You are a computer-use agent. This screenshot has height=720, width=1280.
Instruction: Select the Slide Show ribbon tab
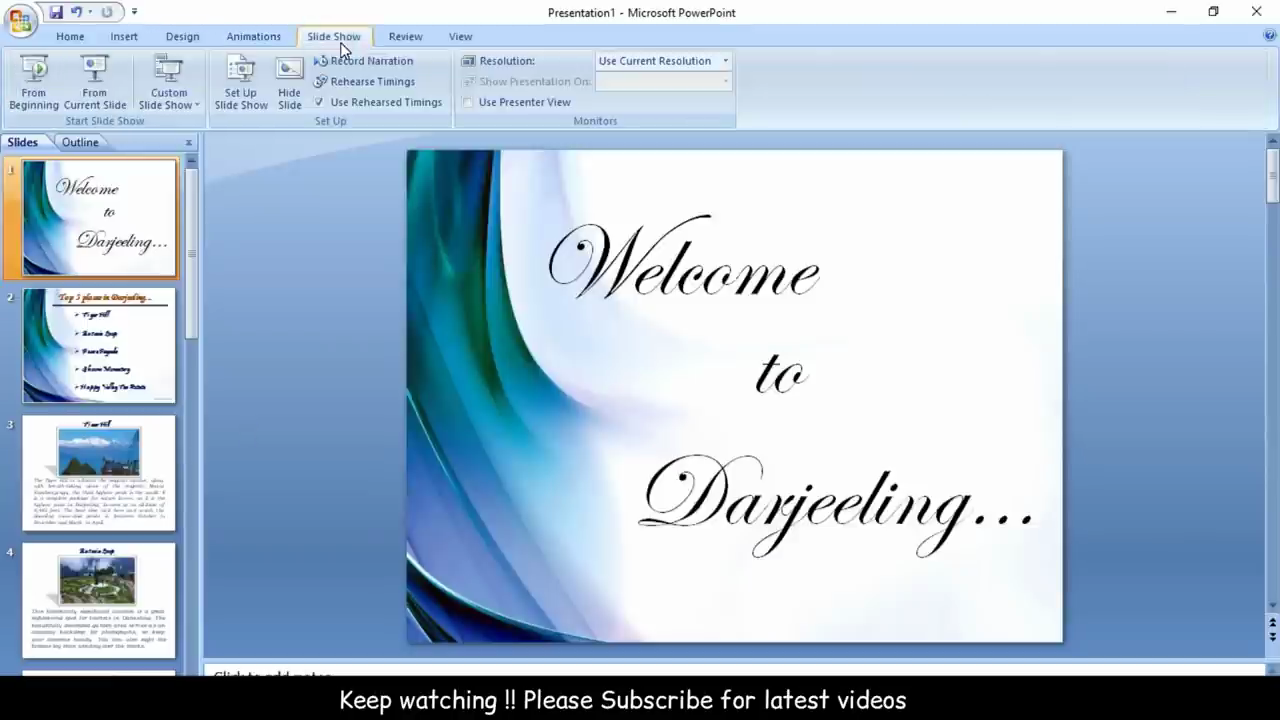334,36
